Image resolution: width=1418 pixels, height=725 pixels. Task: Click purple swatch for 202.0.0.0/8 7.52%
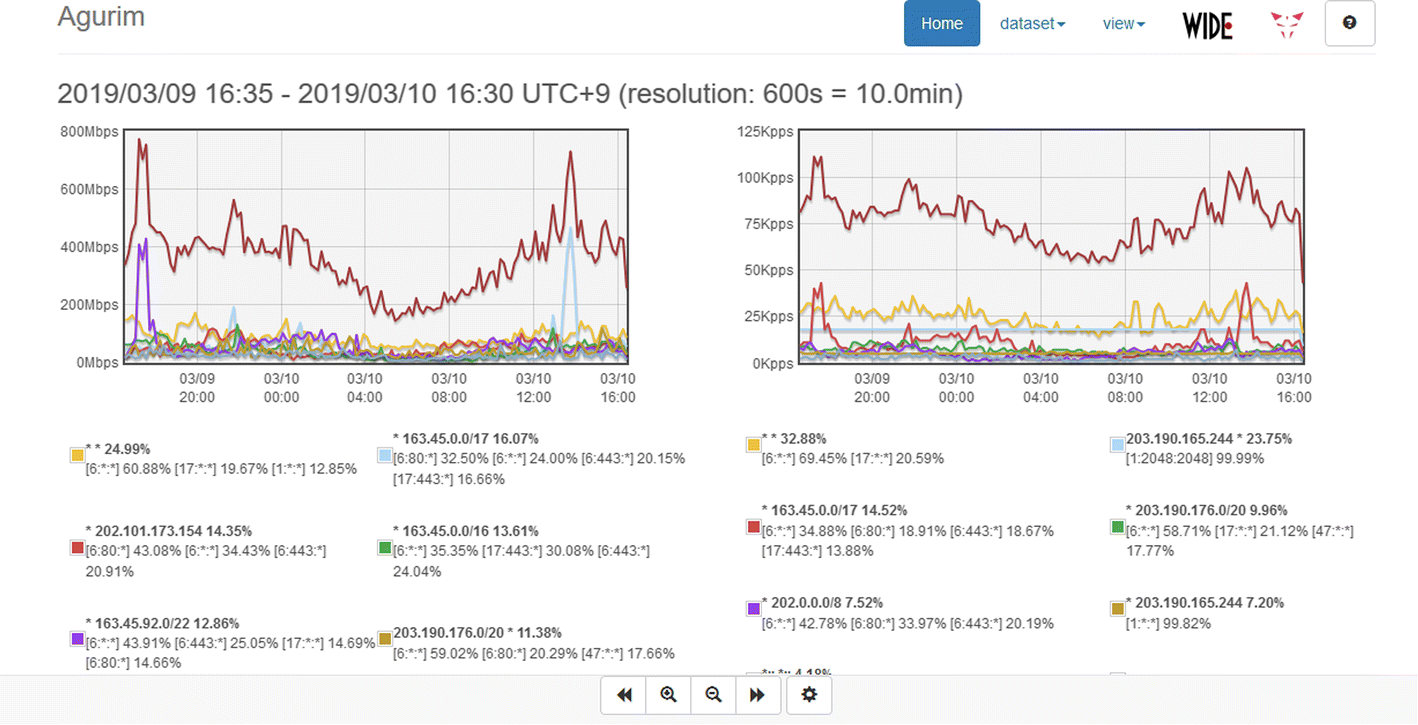tap(753, 608)
